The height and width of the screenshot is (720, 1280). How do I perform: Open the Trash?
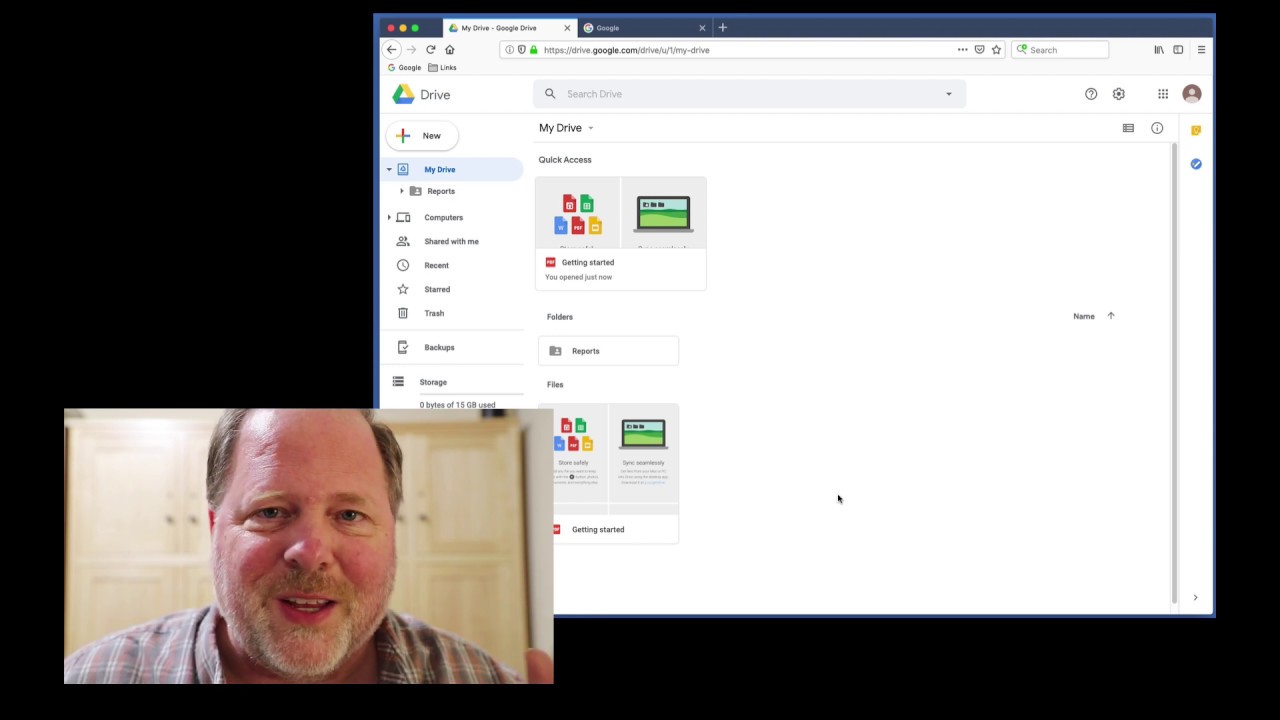pos(433,313)
